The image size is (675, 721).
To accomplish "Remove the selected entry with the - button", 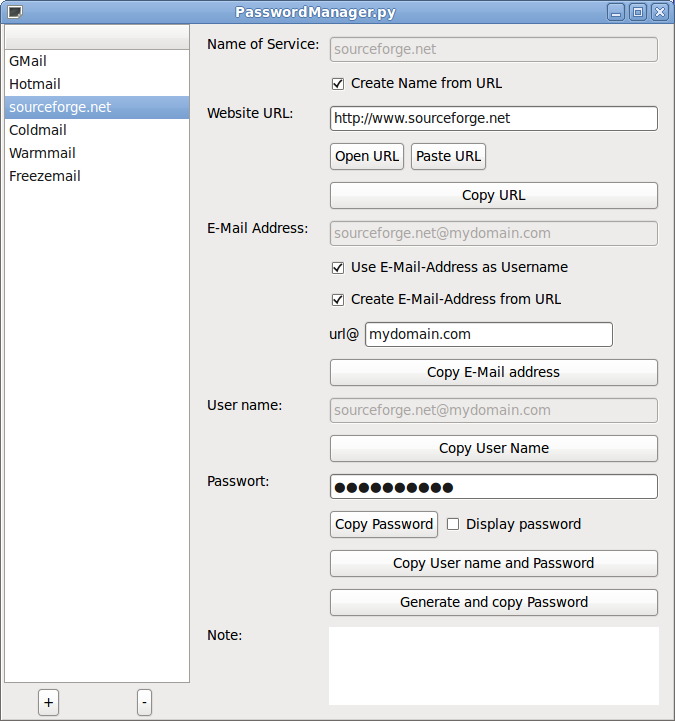I will click(144, 702).
